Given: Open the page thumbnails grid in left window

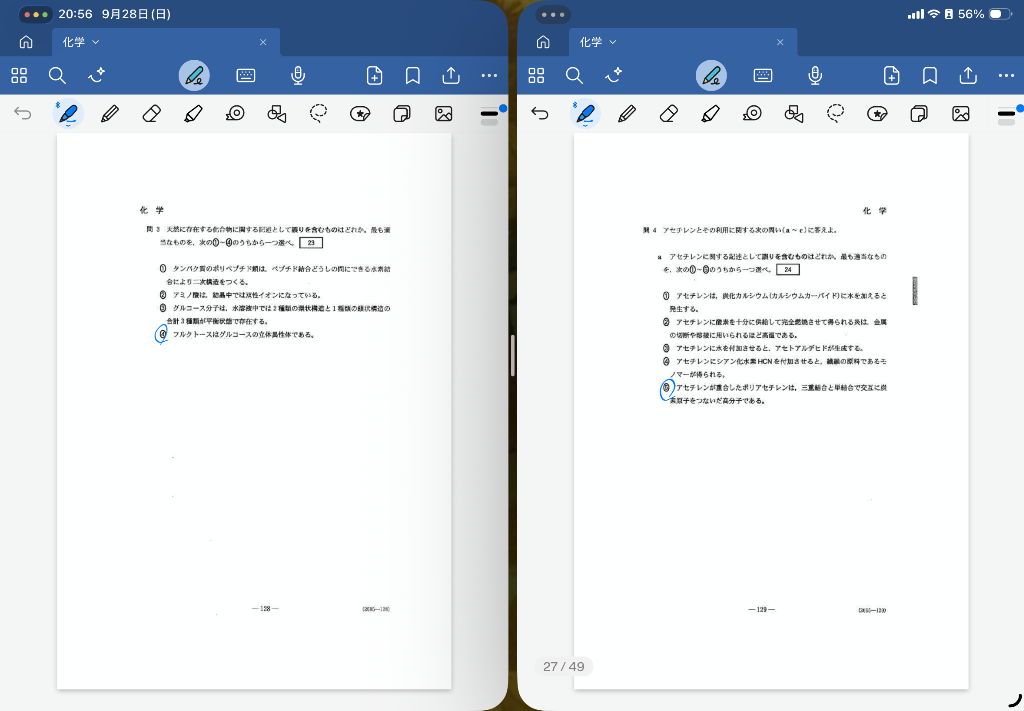Looking at the screenshot, I should tap(19, 76).
